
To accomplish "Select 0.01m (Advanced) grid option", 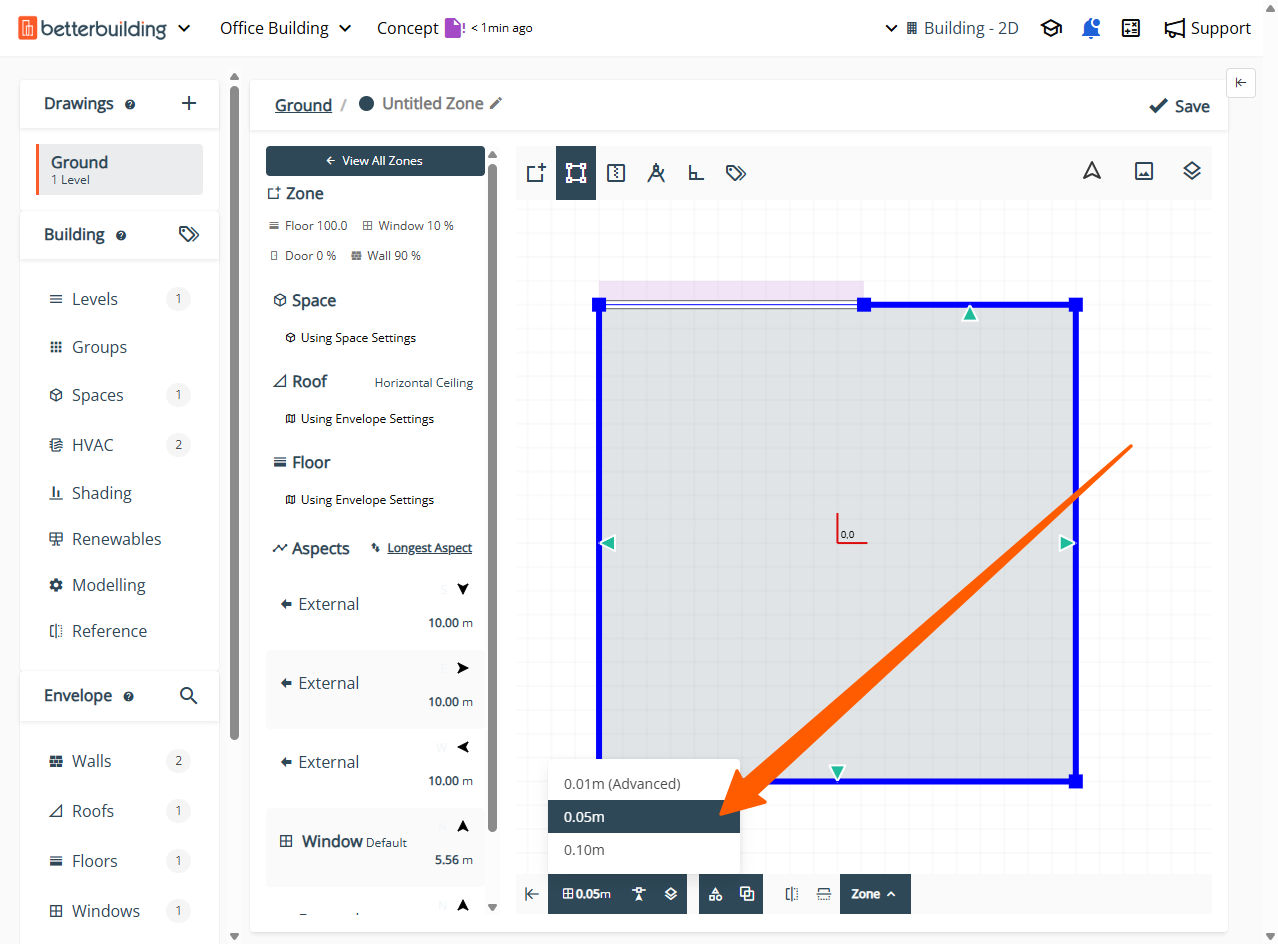I will pyautogui.click(x=622, y=784).
